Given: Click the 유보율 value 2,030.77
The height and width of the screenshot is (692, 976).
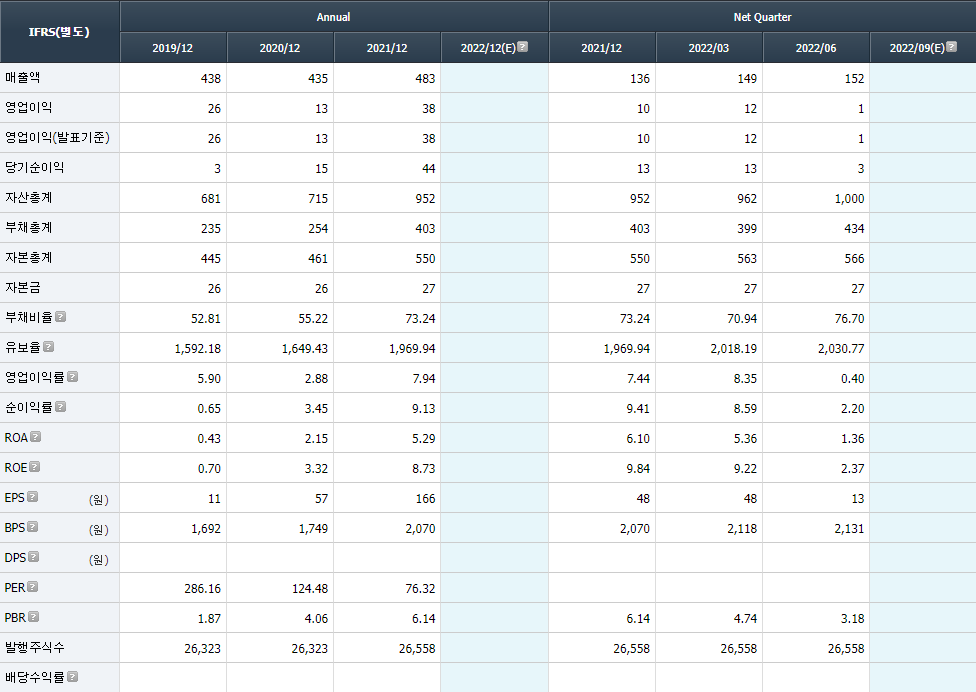Looking at the screenshot, I should (x=841, y=348).
